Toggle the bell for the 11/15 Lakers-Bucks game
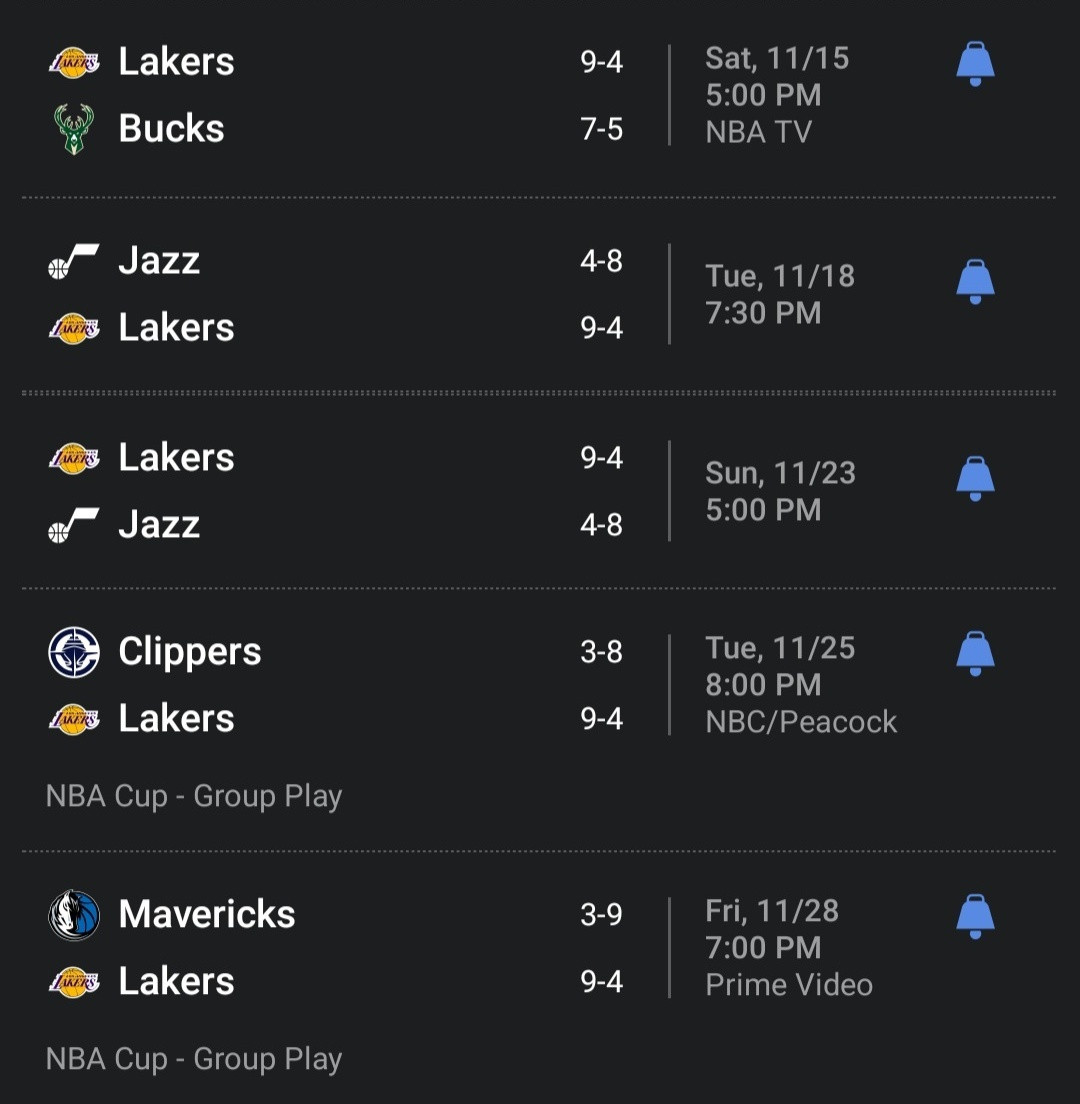The height and width of the screenshot is (1104, 1080). click(x=975, y=64)
